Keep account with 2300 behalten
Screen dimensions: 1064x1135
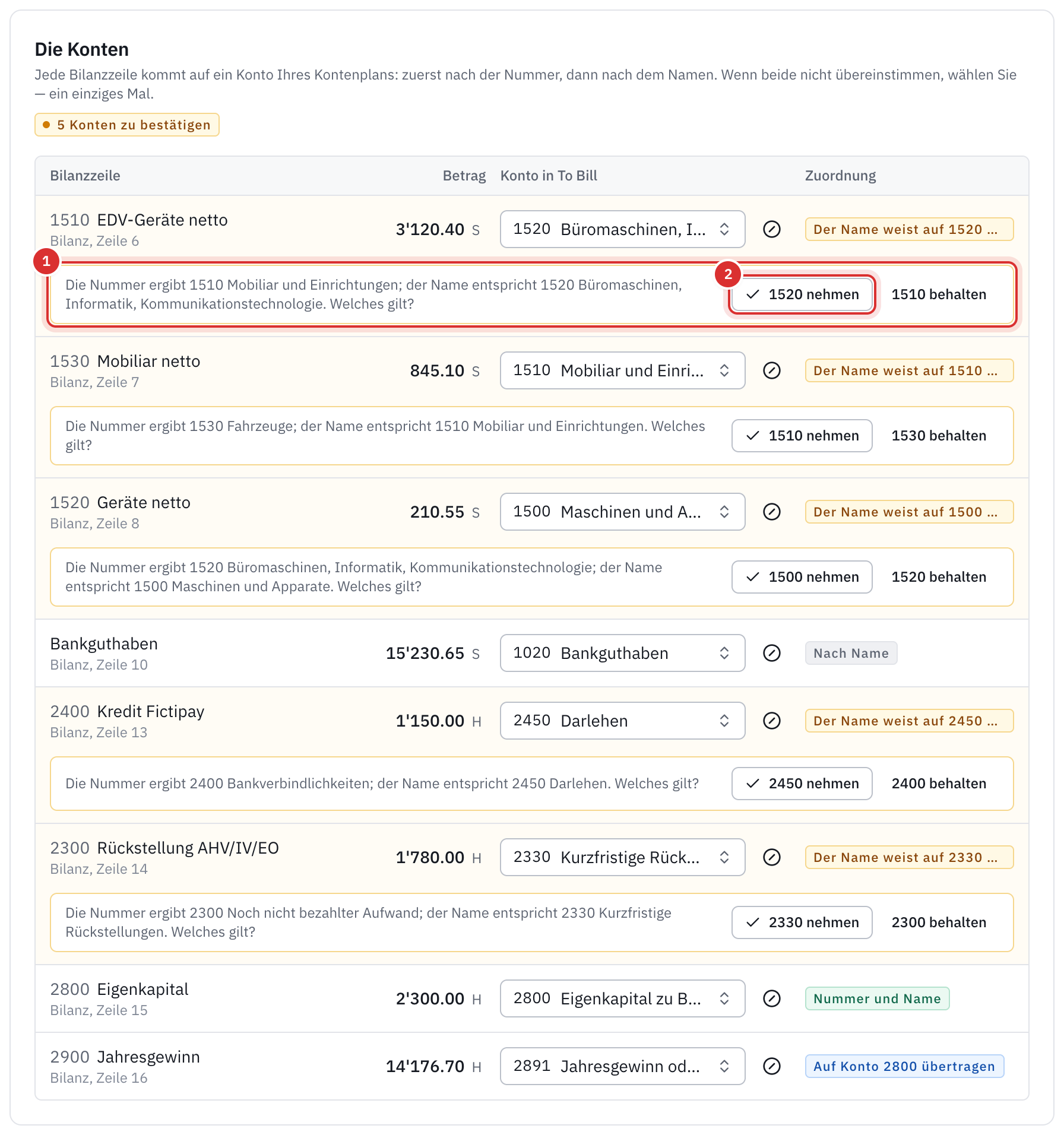(x=939, y=922)
